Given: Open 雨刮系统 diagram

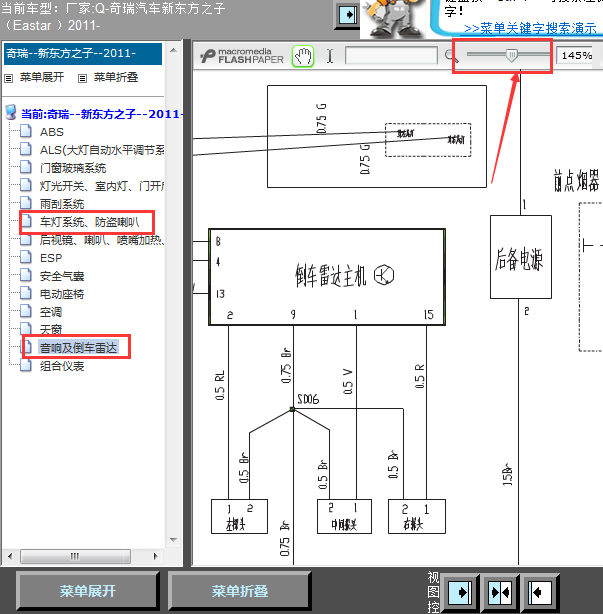Looking at the screenshot, I should 62,204.
